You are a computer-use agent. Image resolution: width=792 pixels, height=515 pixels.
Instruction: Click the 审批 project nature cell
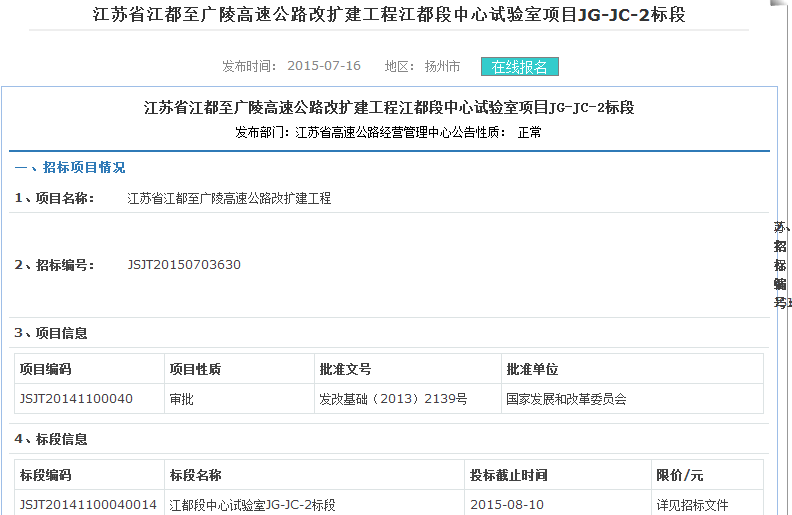click(181, 399)
